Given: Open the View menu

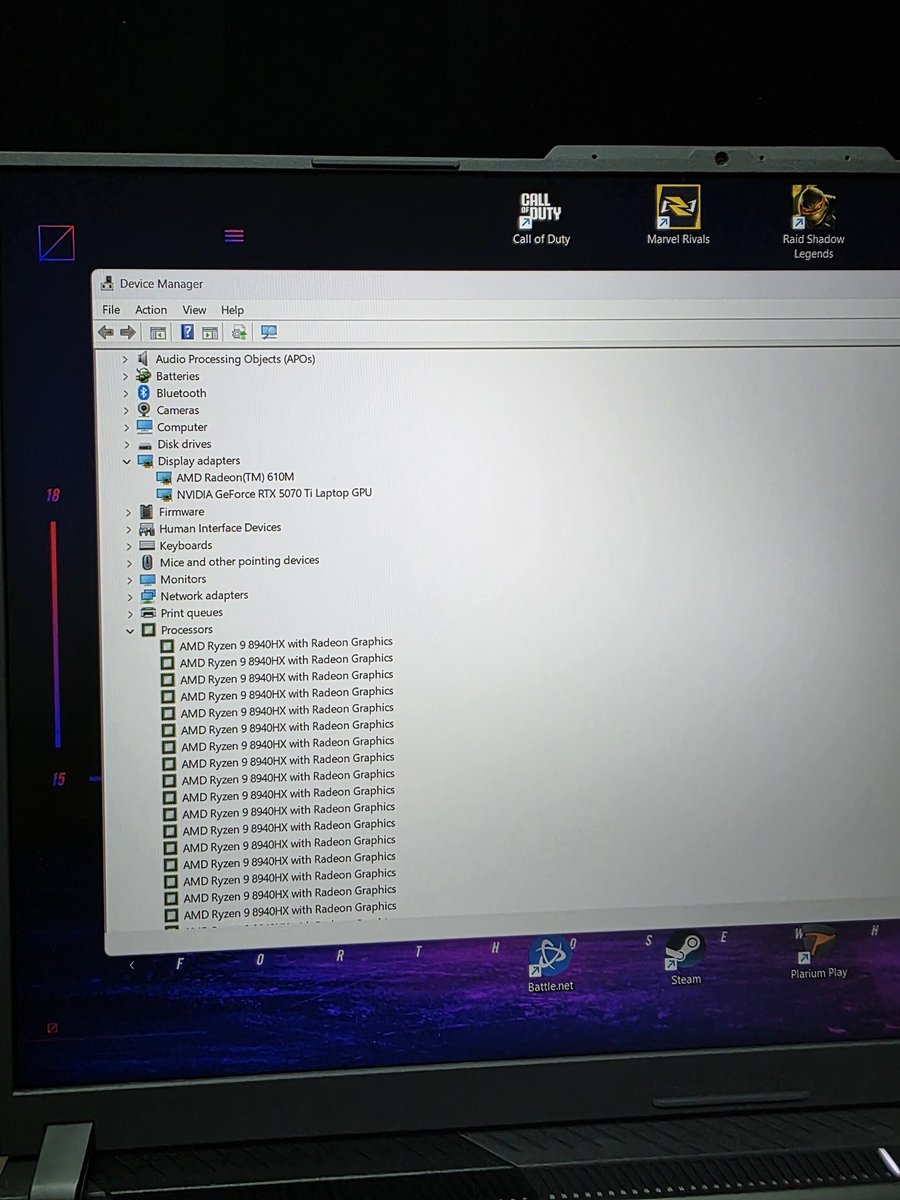Looking at the screenshot, I should pos(194,310).
